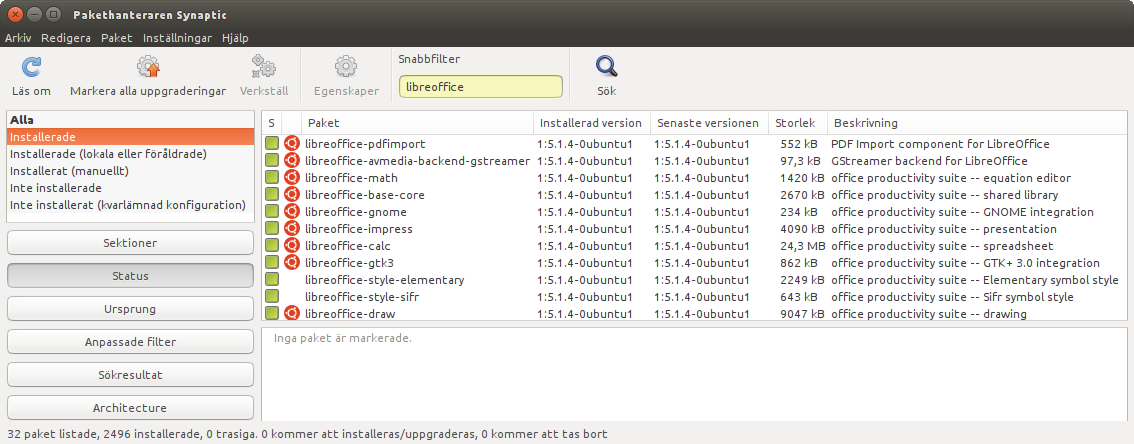Select Inte installerade filter
The width and height of the screenshot is (1134, 444).
coord(130,188)
